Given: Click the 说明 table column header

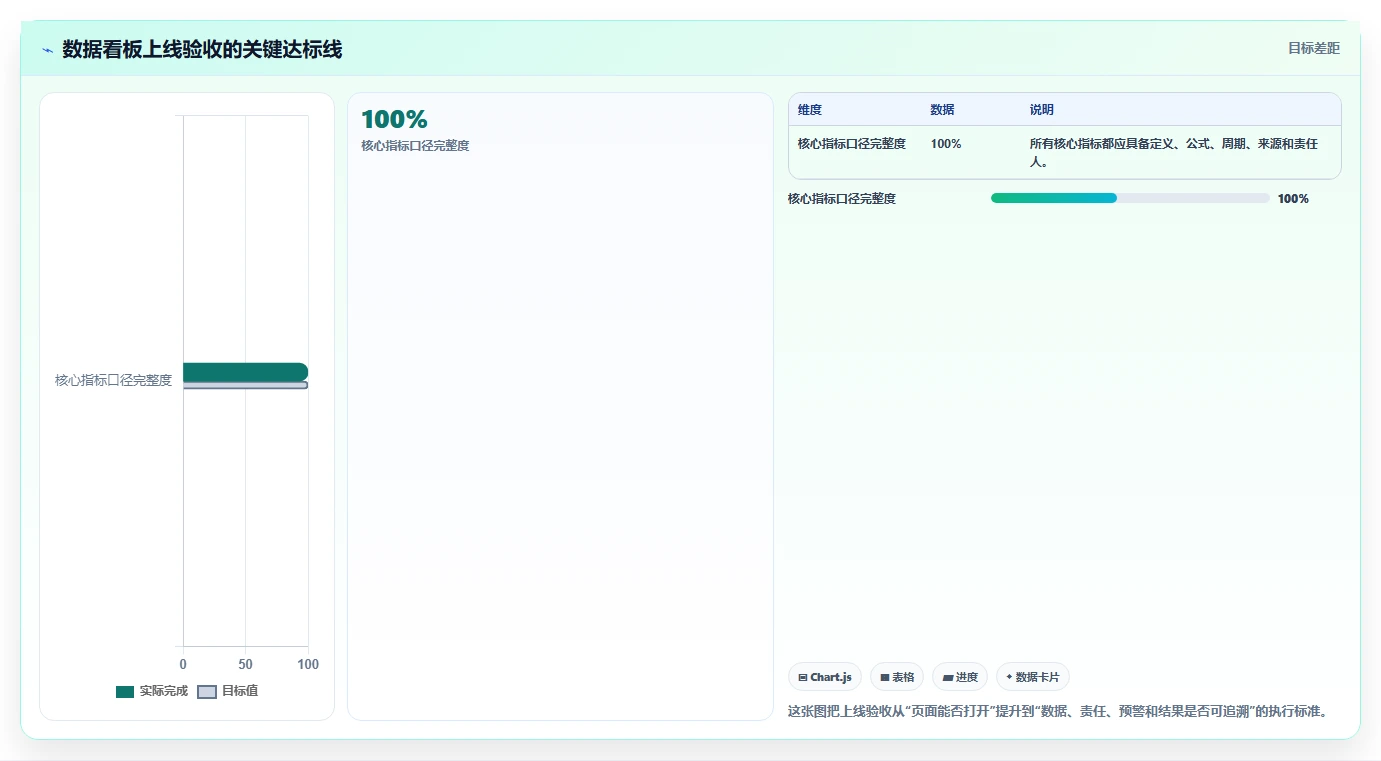Looking at the screenshot, I should tap(1042, 110).
